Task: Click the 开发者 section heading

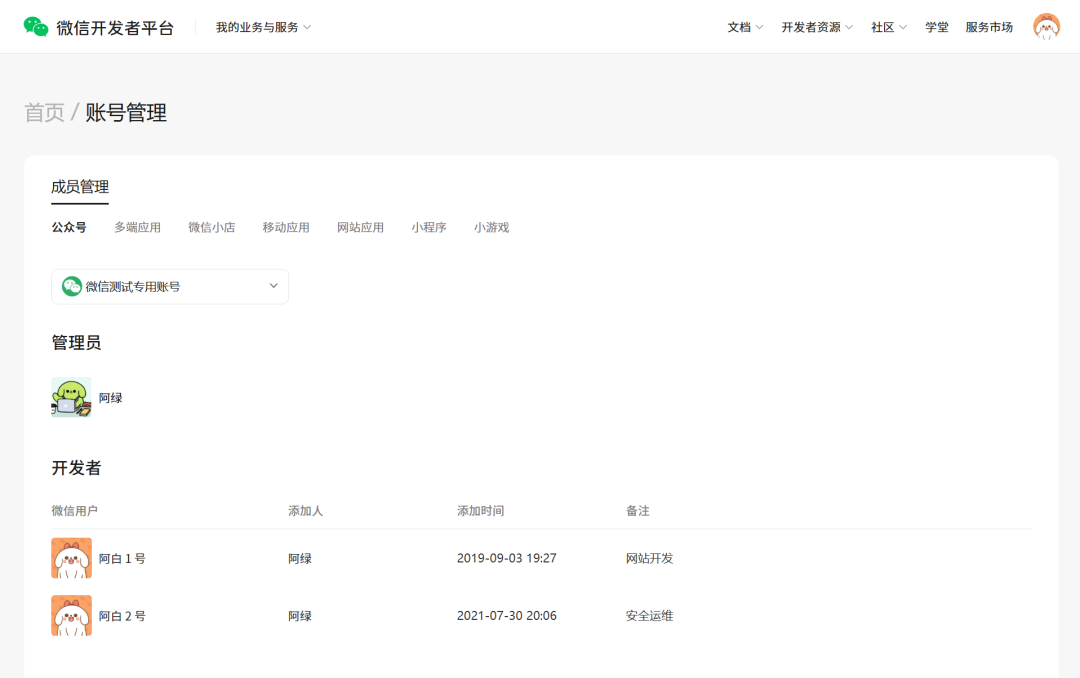Action: [76, 468]
